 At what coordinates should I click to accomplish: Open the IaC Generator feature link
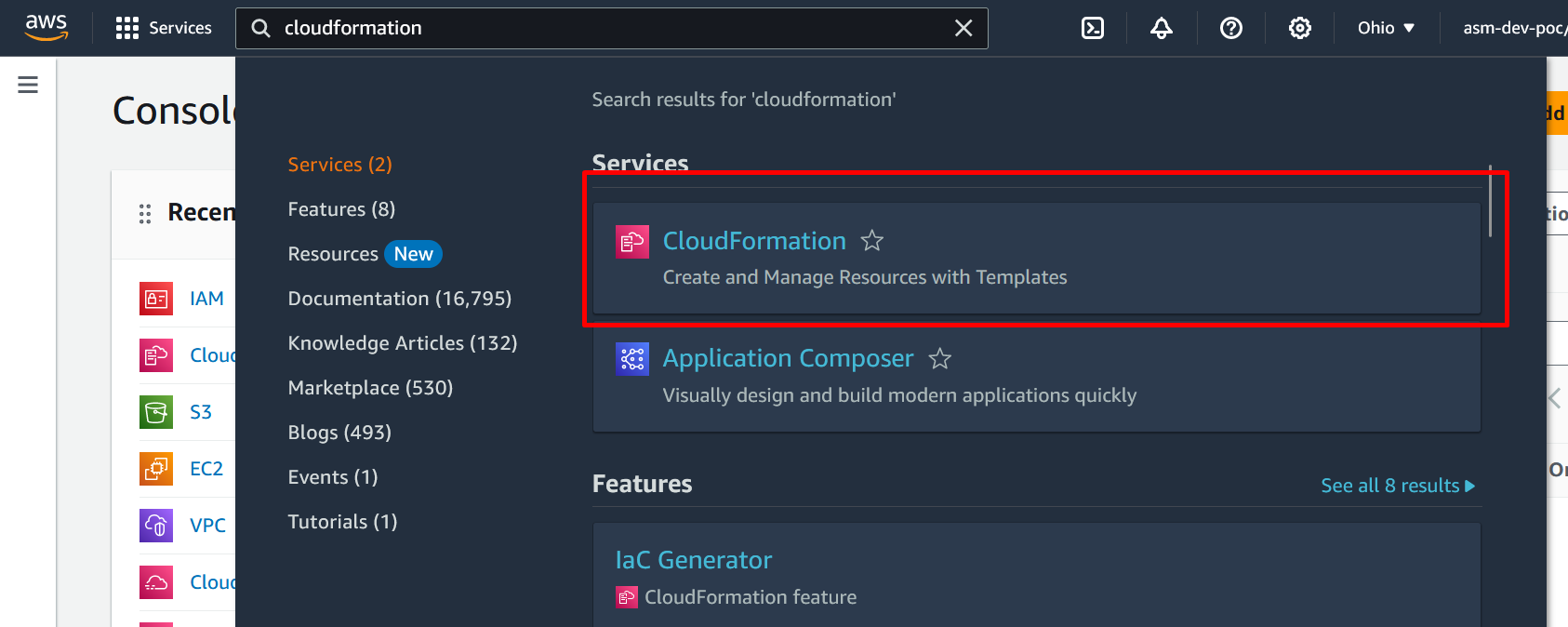pos(694,560)
